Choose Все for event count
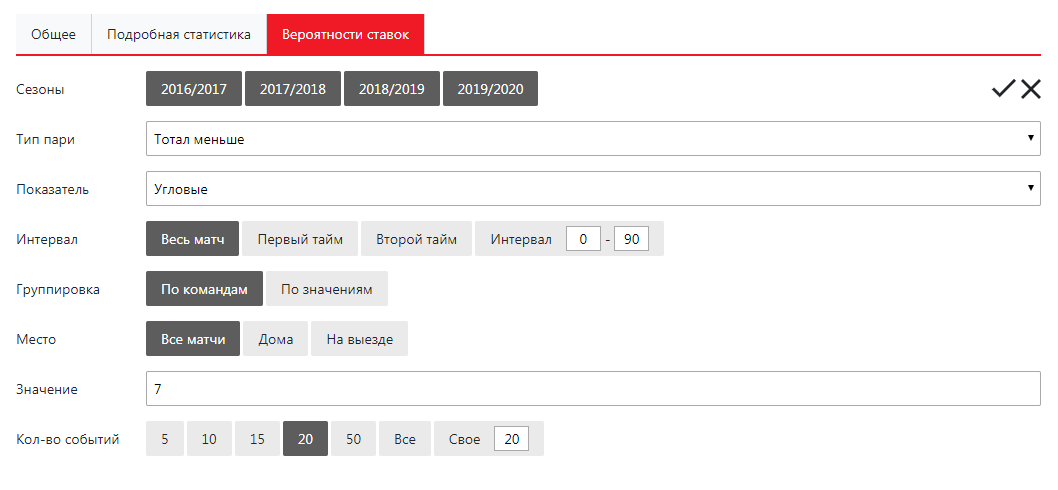1058x490 pixels. [405, 439]
